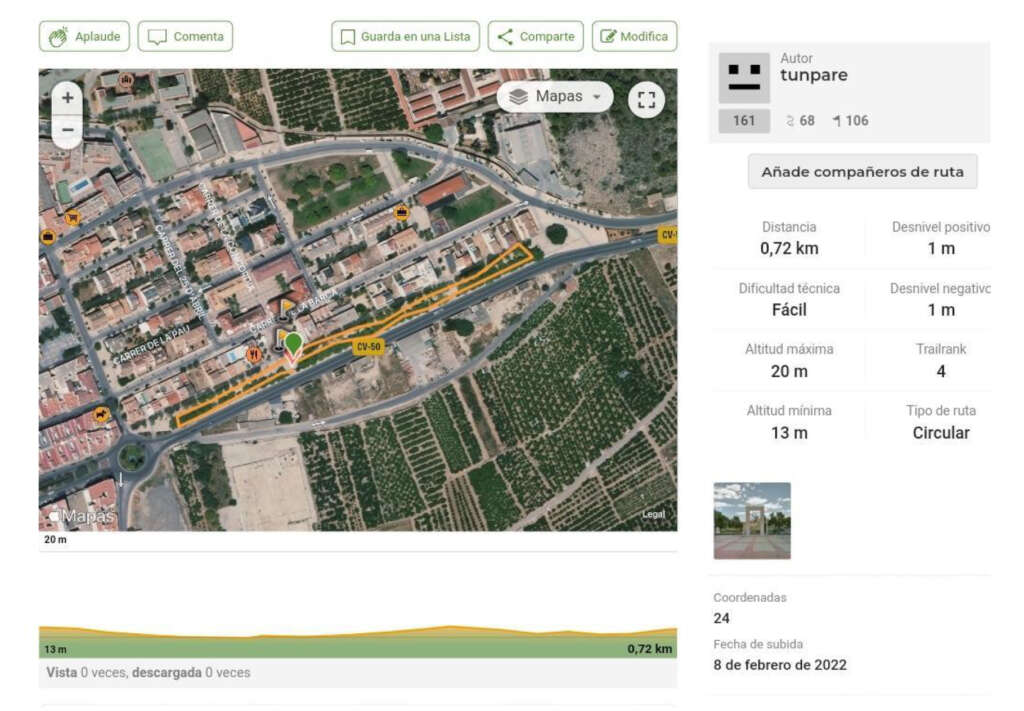Zoom in on the map
Image resolution: width=1024 pixels, height=711 pixels.
tap(67, 98)
